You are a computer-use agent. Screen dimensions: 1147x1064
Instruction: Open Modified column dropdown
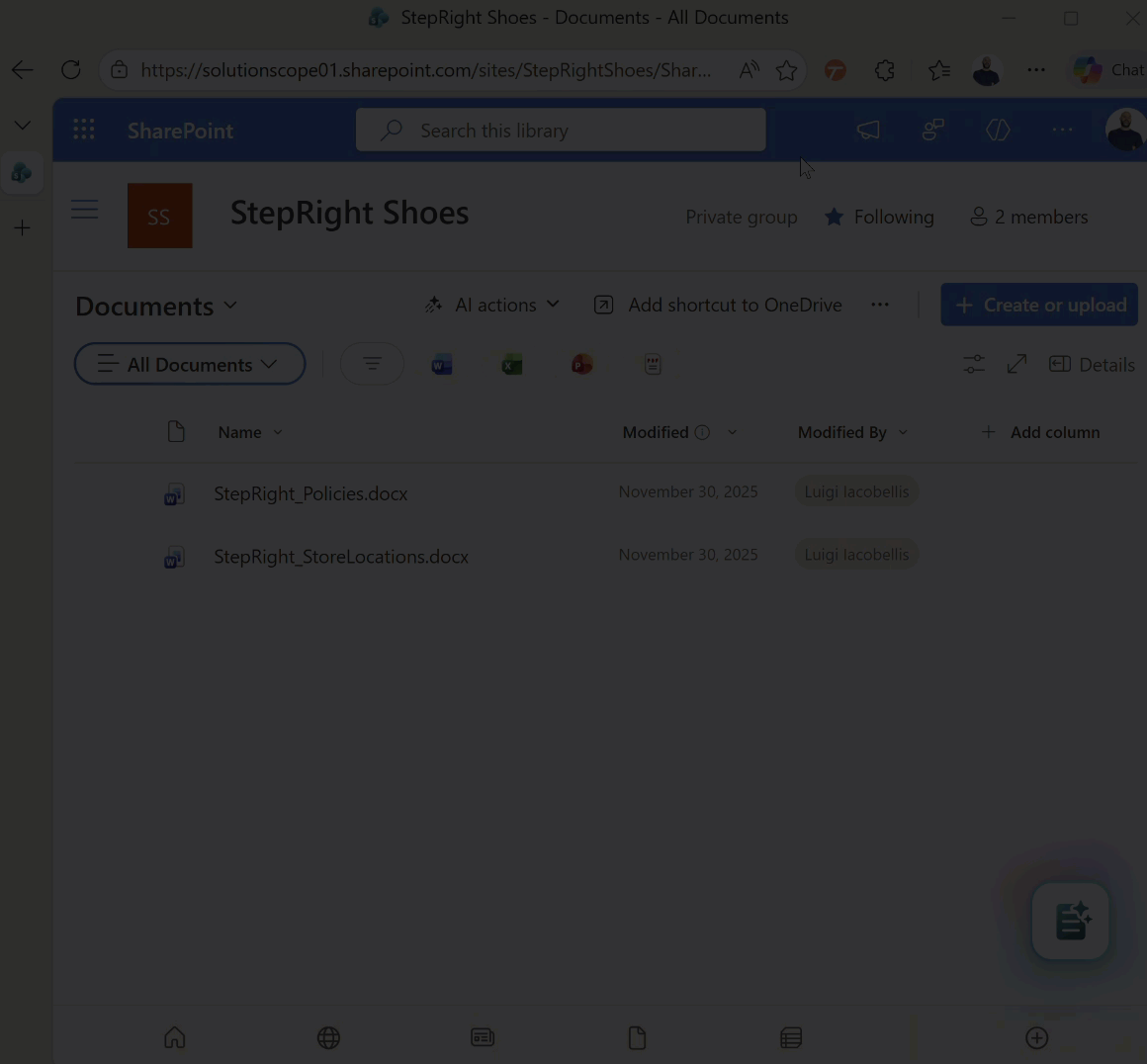(733, 432)
